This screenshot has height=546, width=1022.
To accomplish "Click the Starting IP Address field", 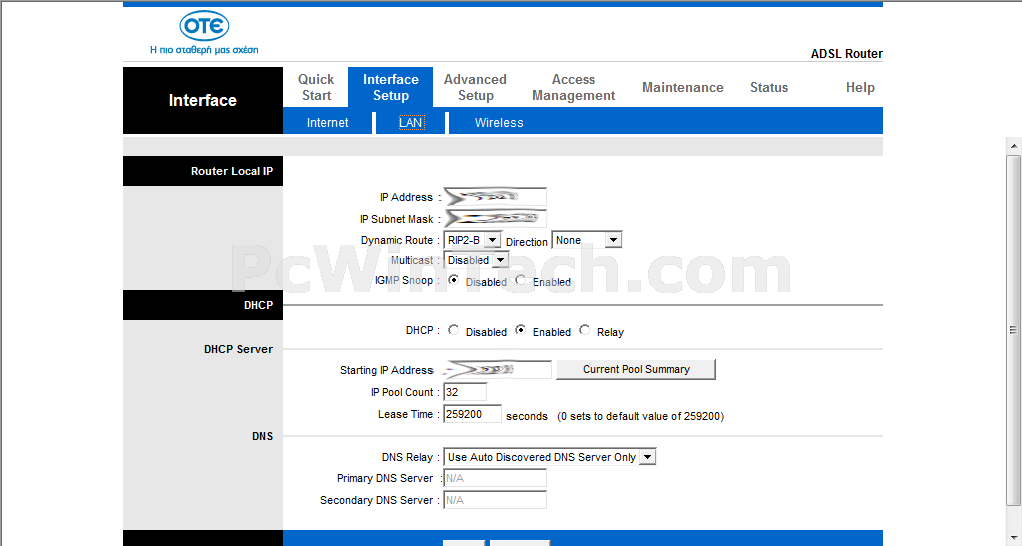I will point(497,369).
